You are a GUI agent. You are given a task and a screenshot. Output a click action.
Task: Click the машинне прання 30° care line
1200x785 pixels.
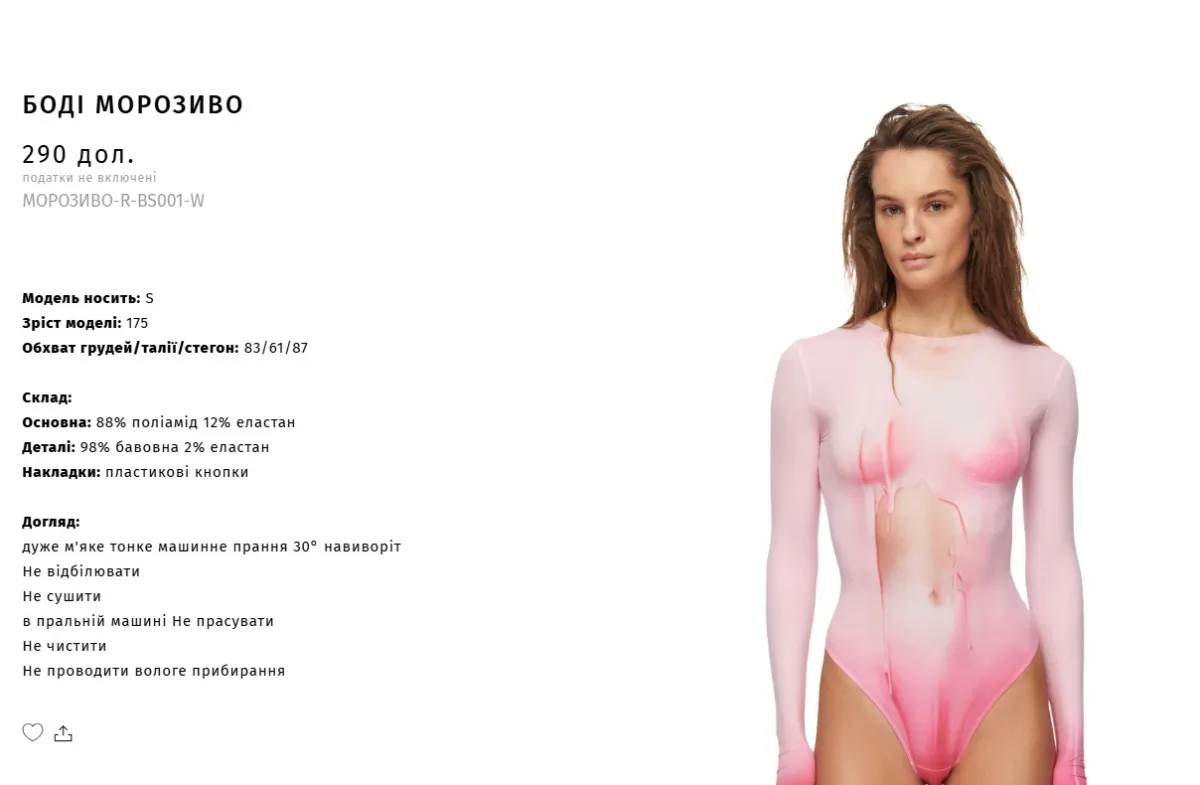click(212, 547)
